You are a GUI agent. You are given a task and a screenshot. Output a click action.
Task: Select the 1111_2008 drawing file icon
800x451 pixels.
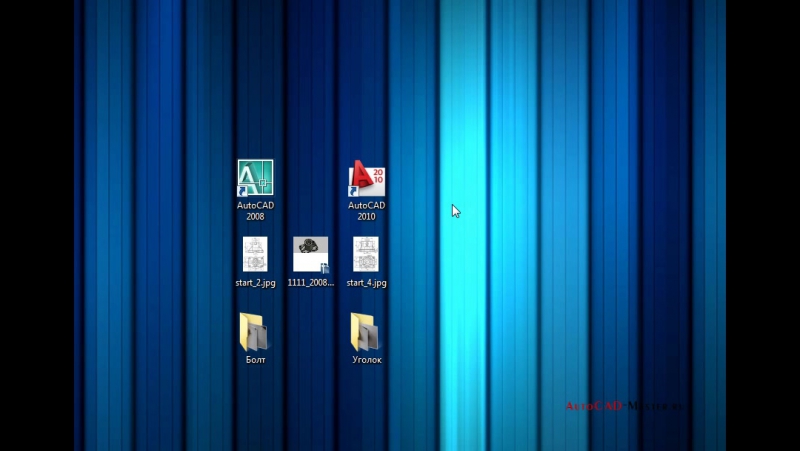[311, 255]
